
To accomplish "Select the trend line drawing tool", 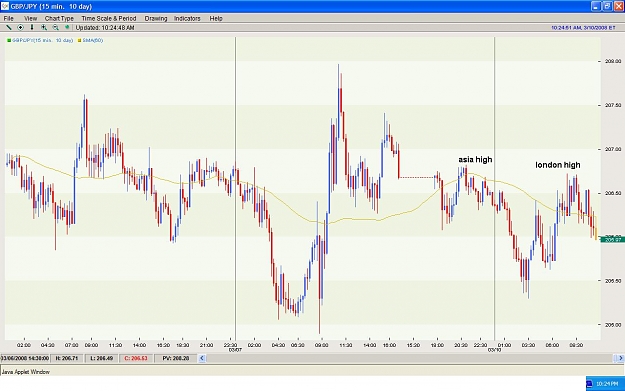I will [8, 28].
